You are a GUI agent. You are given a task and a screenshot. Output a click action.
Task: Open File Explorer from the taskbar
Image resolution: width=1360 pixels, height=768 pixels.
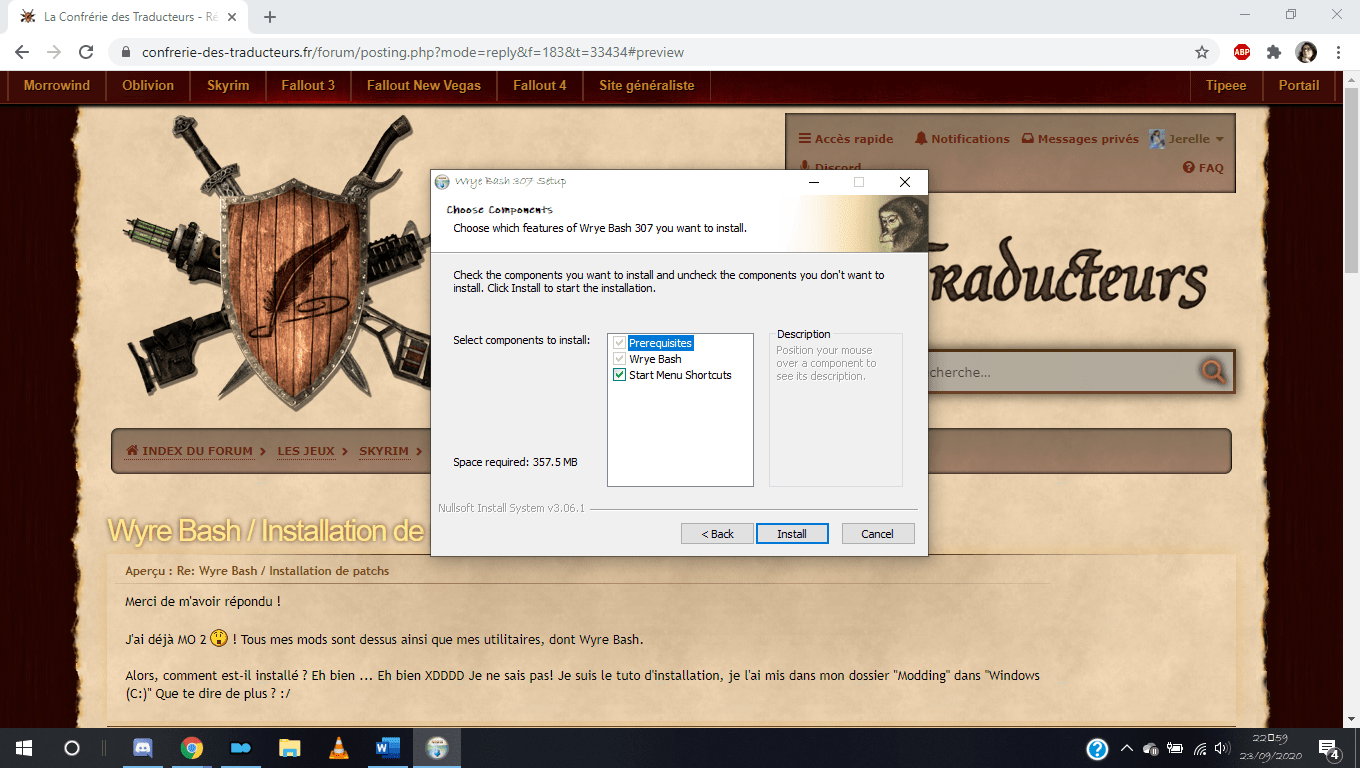pyautogui.click(x=290, y=748)
